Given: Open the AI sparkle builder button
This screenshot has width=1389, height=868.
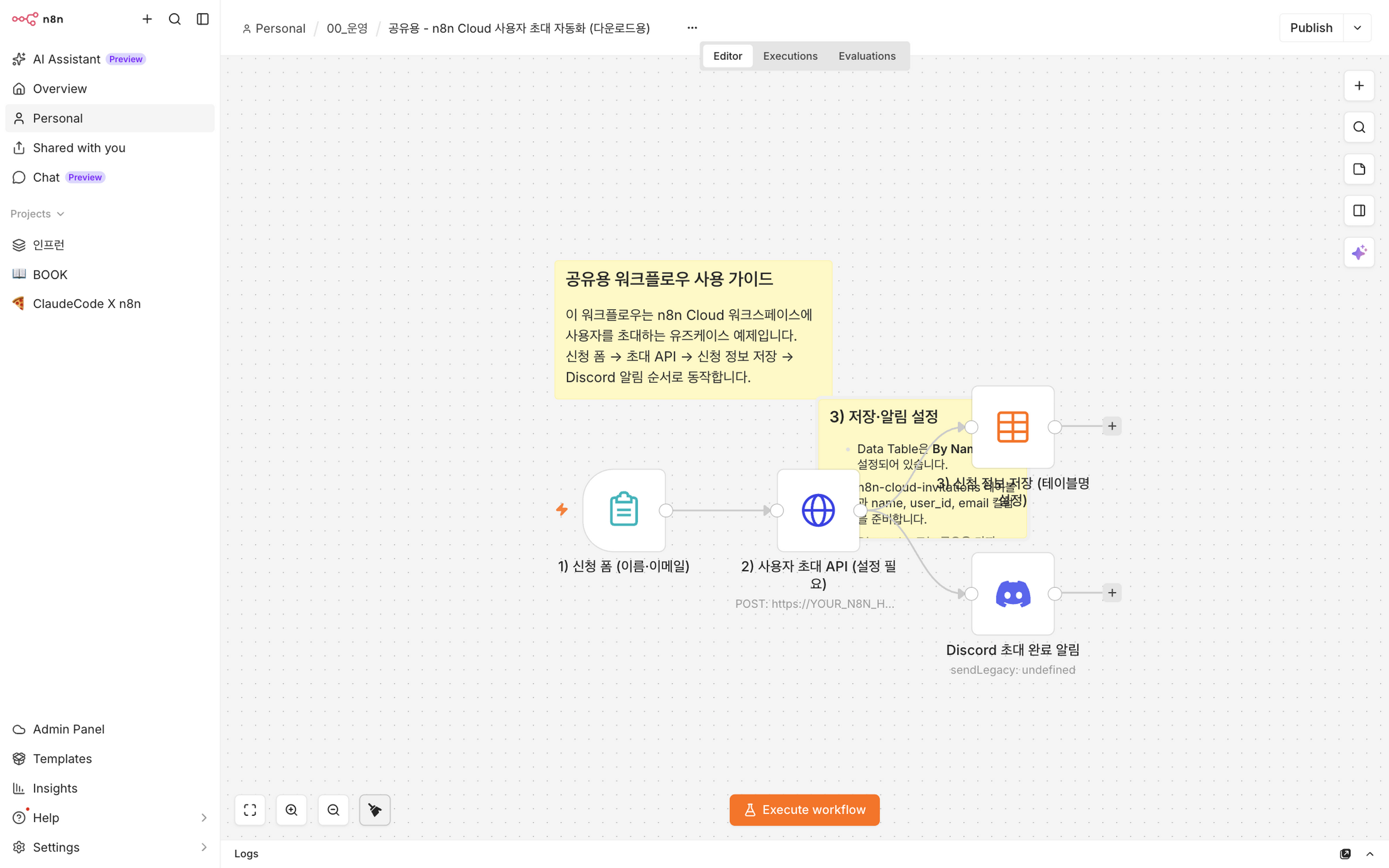Looking at the screenshot, I should tap(1359, 252).
